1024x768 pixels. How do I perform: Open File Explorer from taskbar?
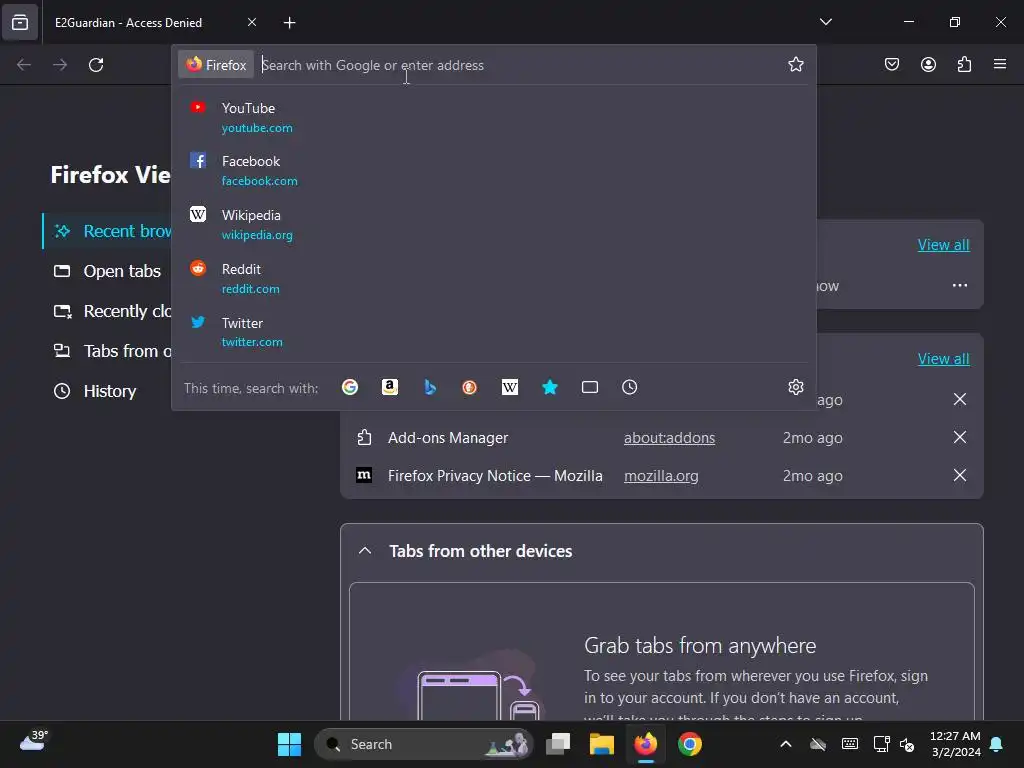[x=601, y=744]
